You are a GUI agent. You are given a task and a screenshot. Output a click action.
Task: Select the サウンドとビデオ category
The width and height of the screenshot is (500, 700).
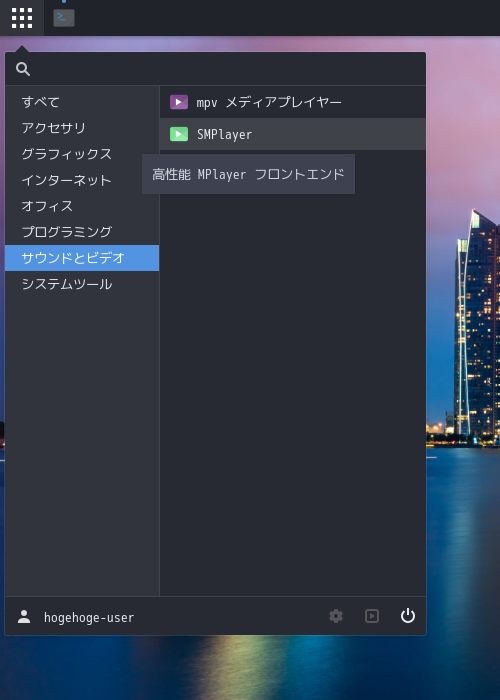(x=82, y=258)
